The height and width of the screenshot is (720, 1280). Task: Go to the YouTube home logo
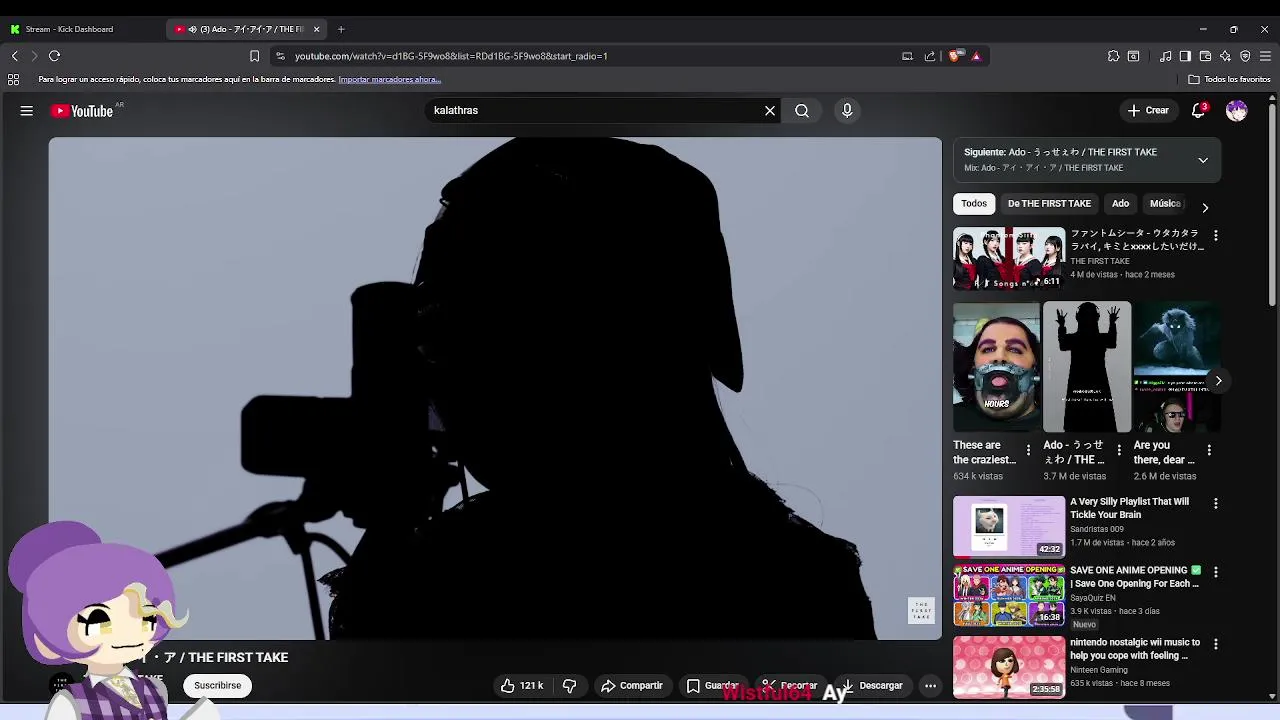coord(83,111)
